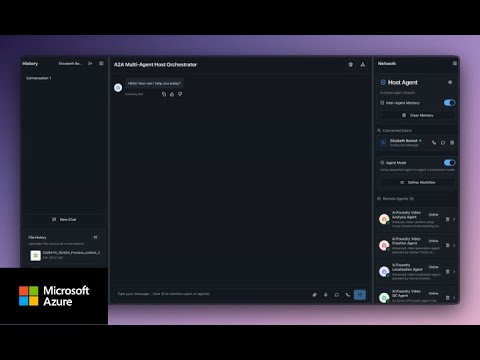Send the message with the blue send button
This screenshot has height=360, width=480.
360,295
